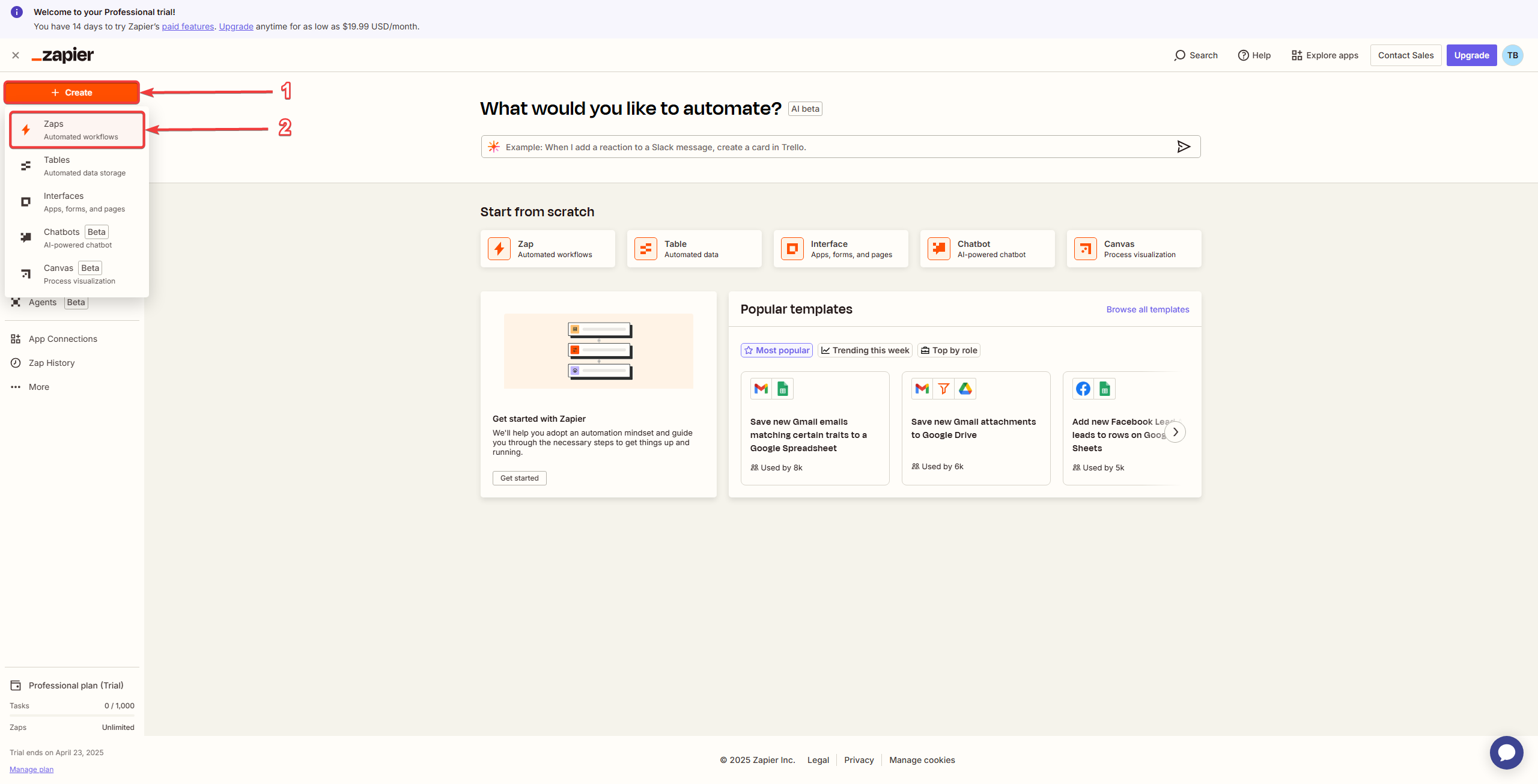The height and width of the screenshot is (784, 1538).
Task: Click Facebook icon on leads template
Action: coord(1083,389)
